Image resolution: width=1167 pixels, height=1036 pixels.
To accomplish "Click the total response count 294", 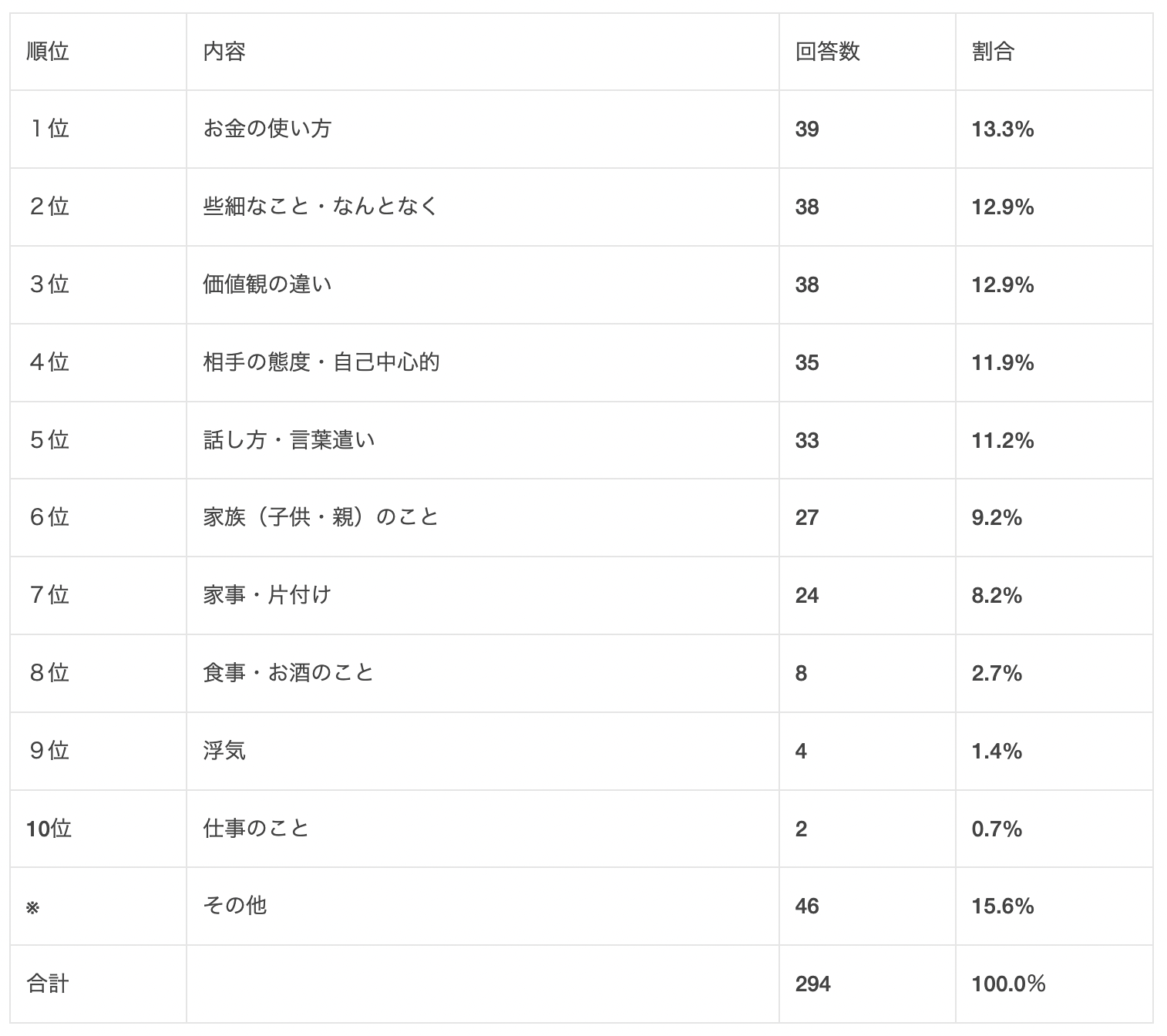I will click(812, 984).
